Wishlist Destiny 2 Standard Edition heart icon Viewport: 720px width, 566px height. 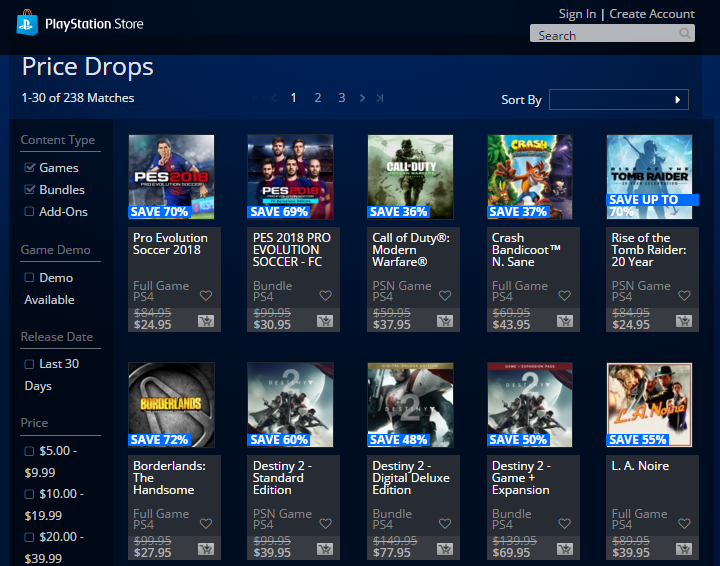[x=326, y=523]
